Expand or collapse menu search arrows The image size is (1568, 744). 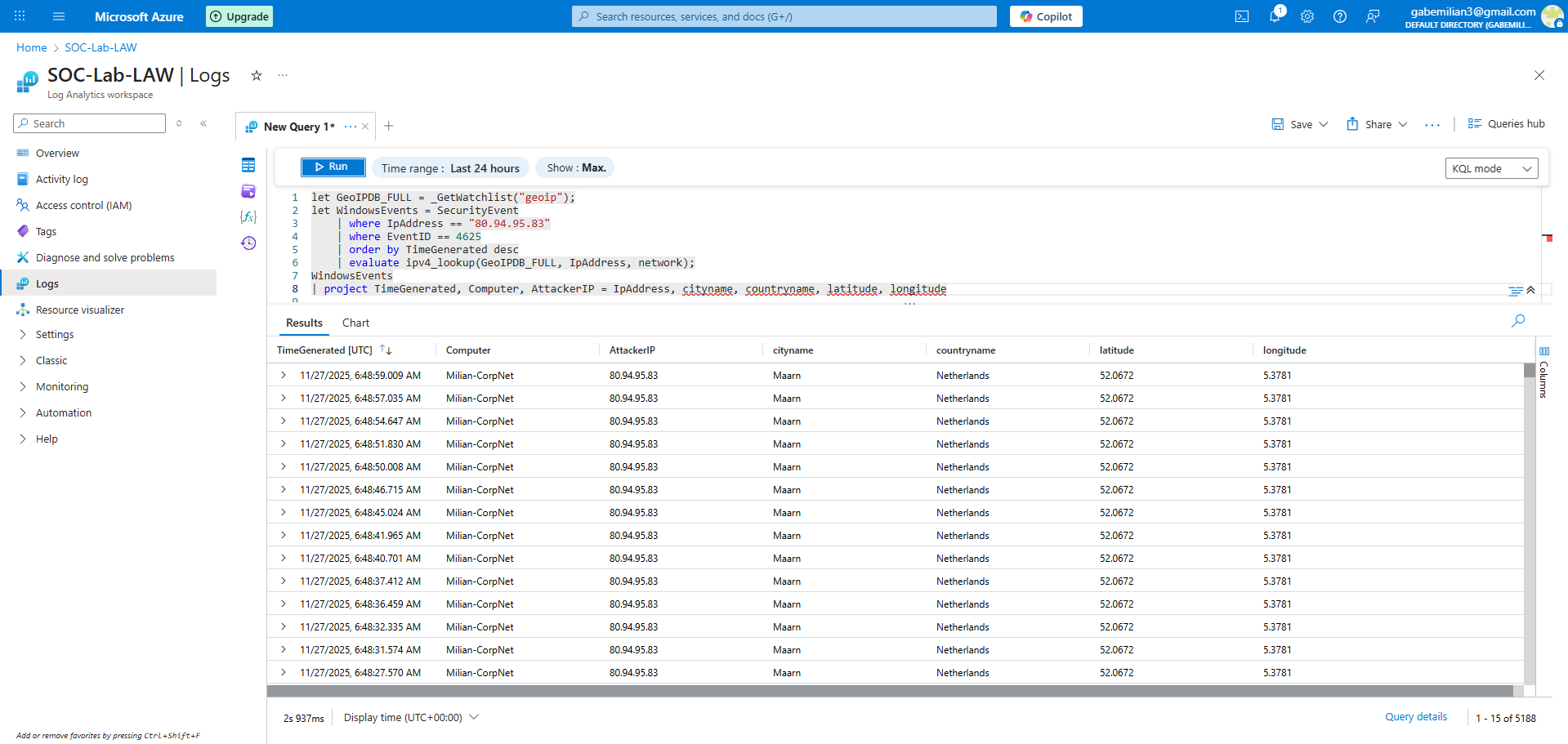coord(179,123)
